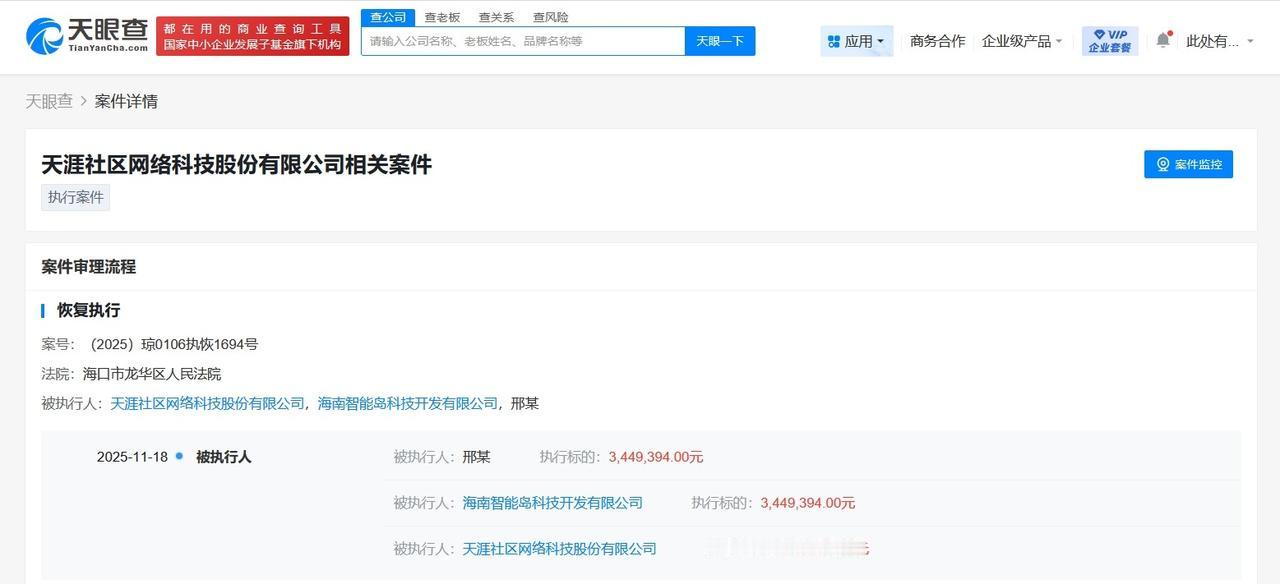
Task: Click the Tianyancha logo
Action: click(x=87, y=36)
